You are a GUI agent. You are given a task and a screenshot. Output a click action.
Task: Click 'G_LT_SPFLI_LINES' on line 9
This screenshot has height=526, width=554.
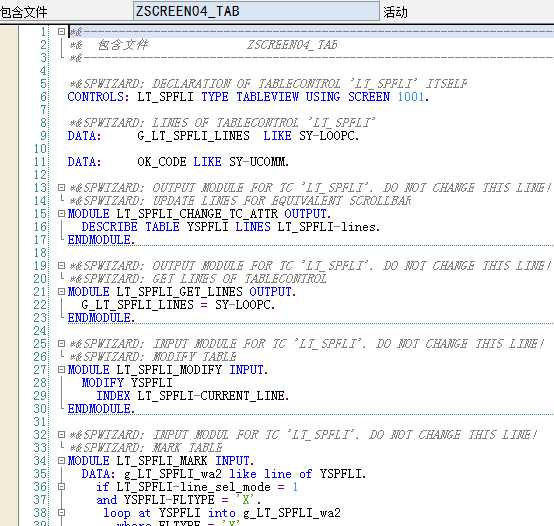click(x=193, y=136)
